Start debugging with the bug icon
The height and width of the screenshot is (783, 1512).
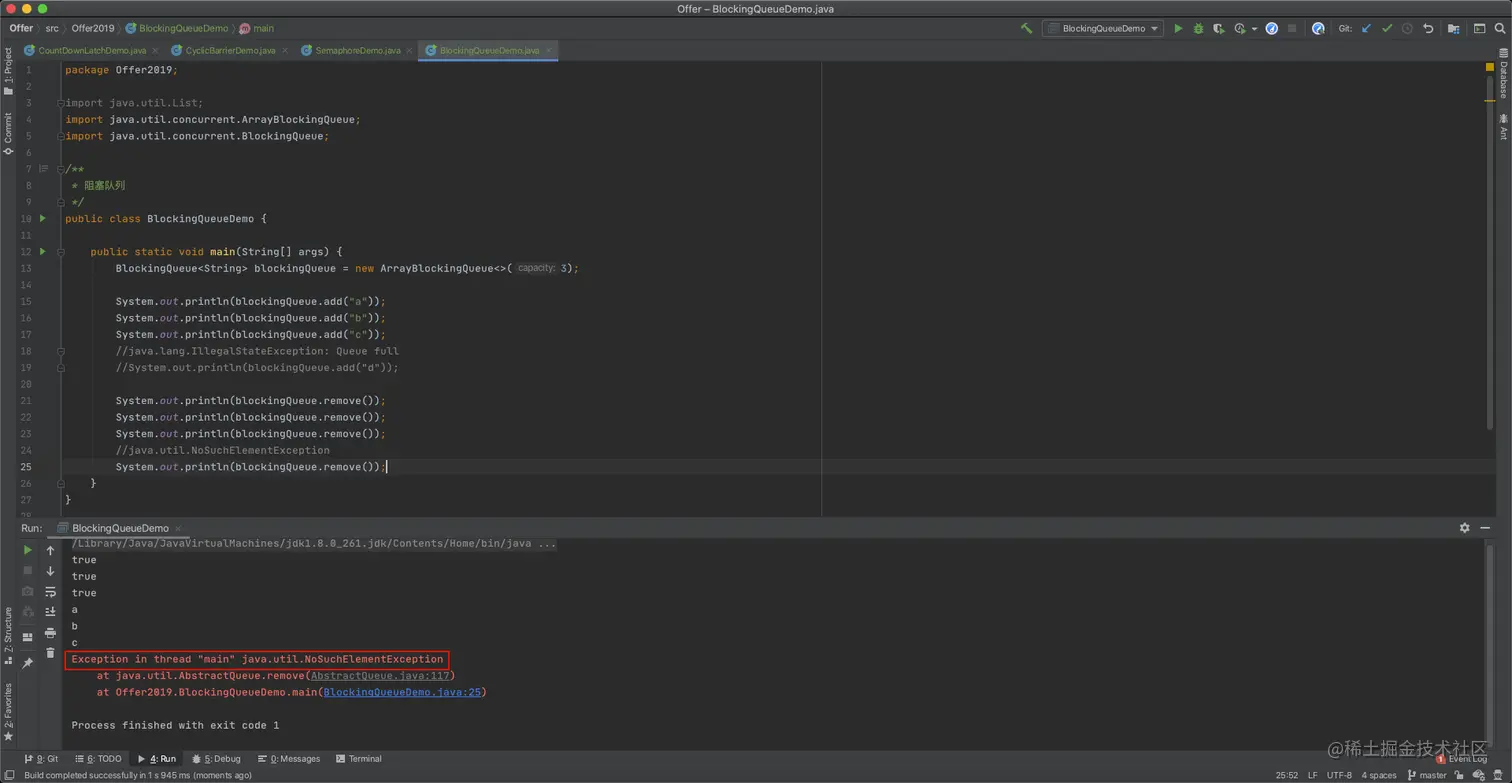[x=1198, y=29]
